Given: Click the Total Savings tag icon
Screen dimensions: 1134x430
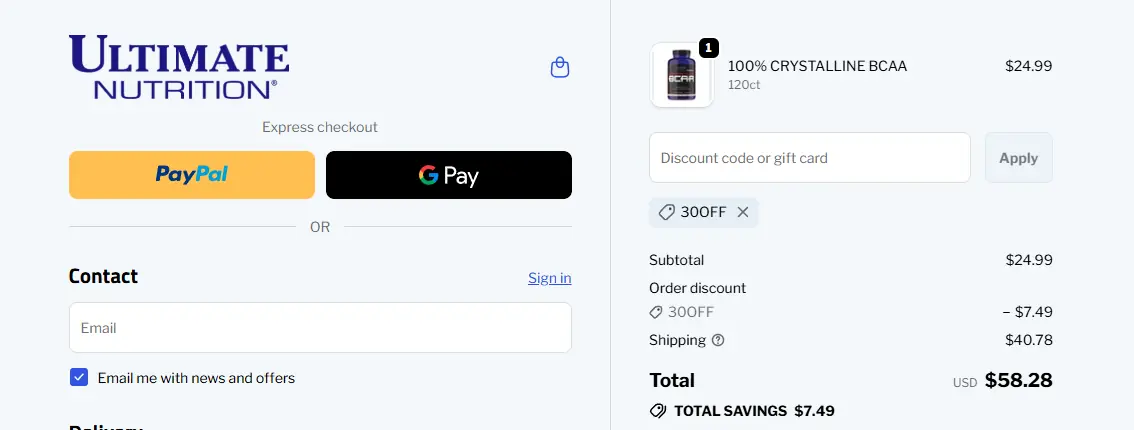Looking at the screenshot, I should click(658, 411).
